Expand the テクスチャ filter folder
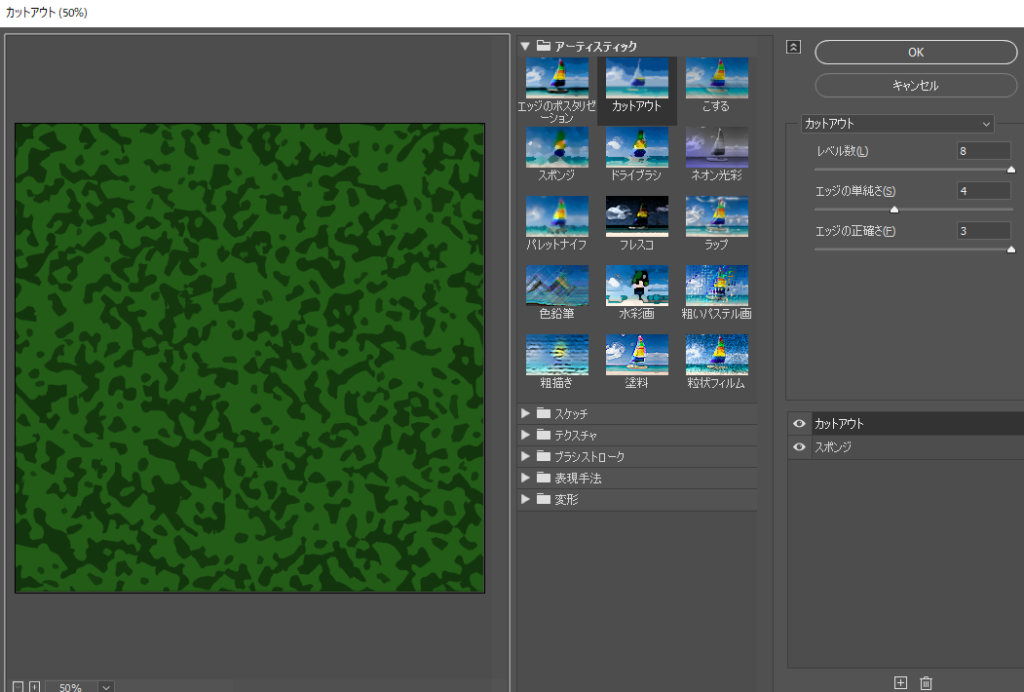The width and height of the screenshot is (1024, 692). point(525,435)
